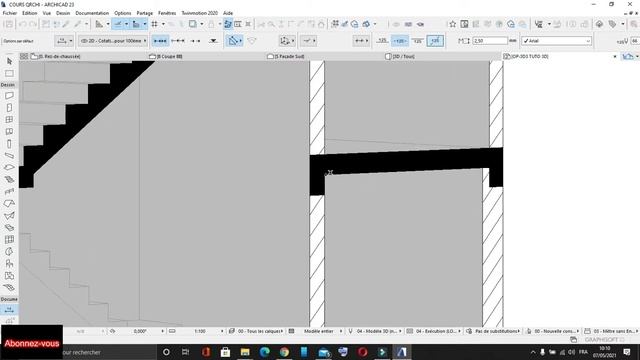Select the Slab tool in toolbox
Image resolution: width=640 pixels, height=360 pixels.
[9, 167]
